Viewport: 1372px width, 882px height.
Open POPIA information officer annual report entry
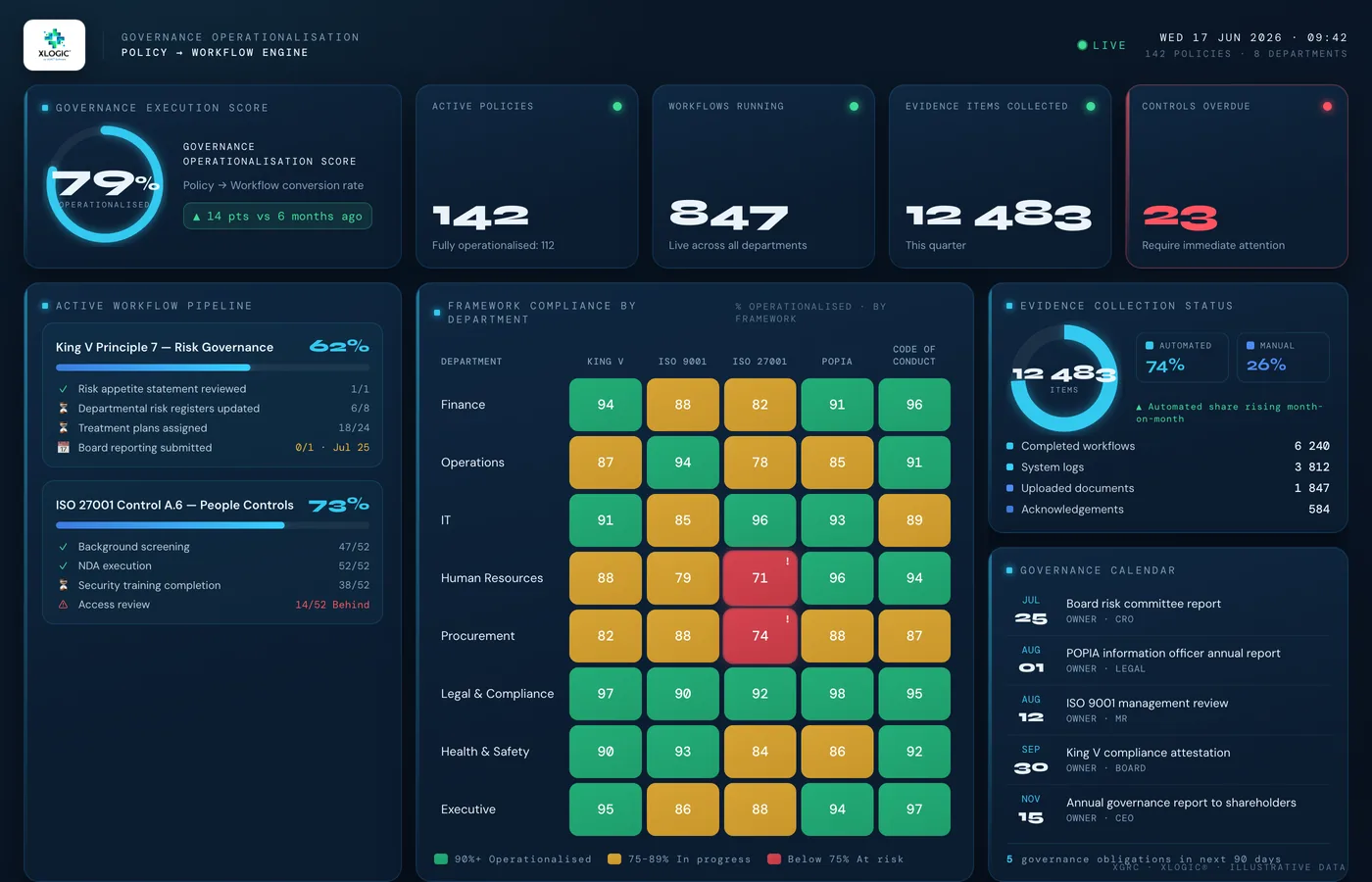coord(1168,661)
